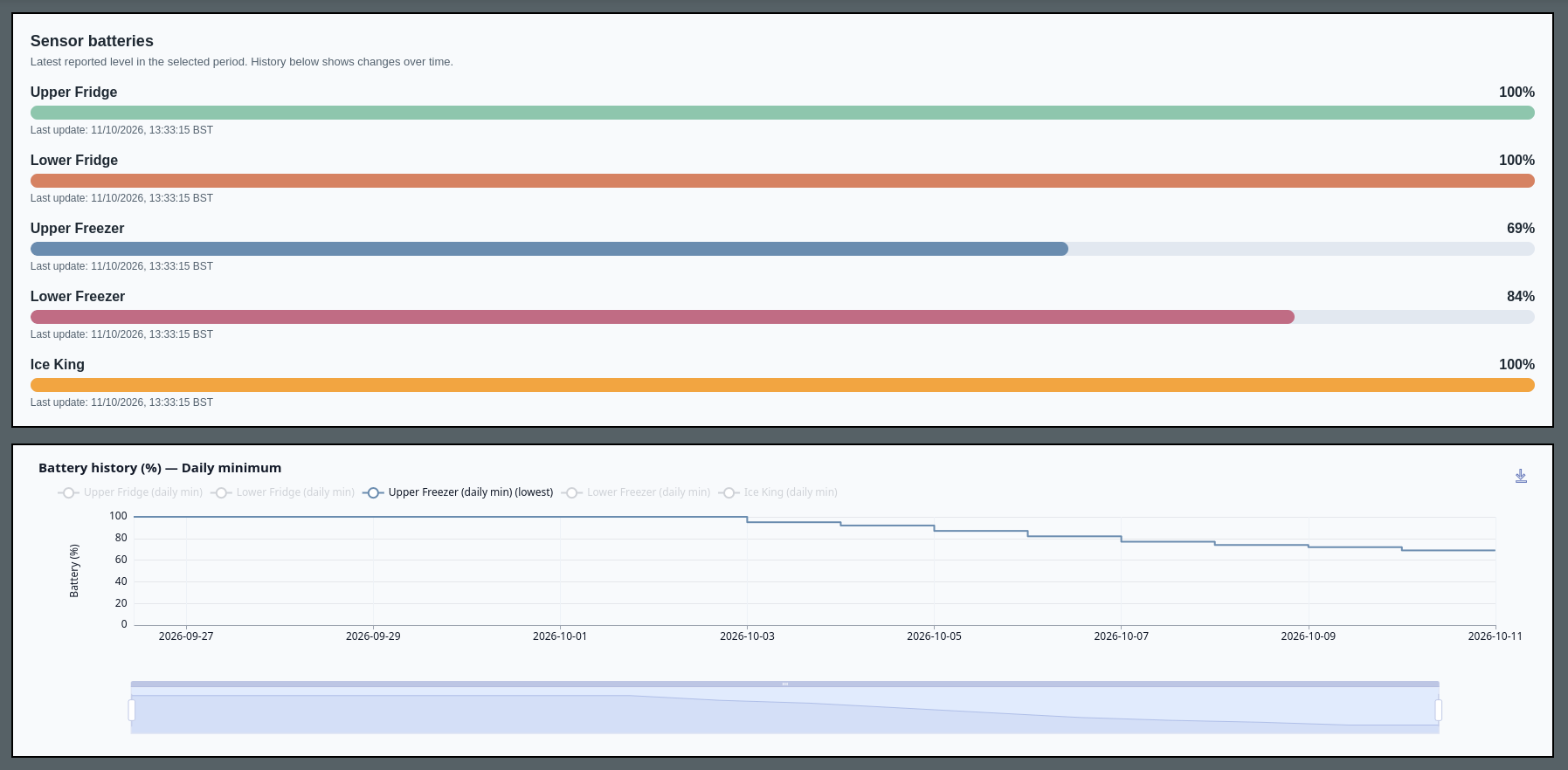Viewport: 1568px width, 770px height.
Task: Click the Lower Fridge sensor name
Action: [74, 161]
